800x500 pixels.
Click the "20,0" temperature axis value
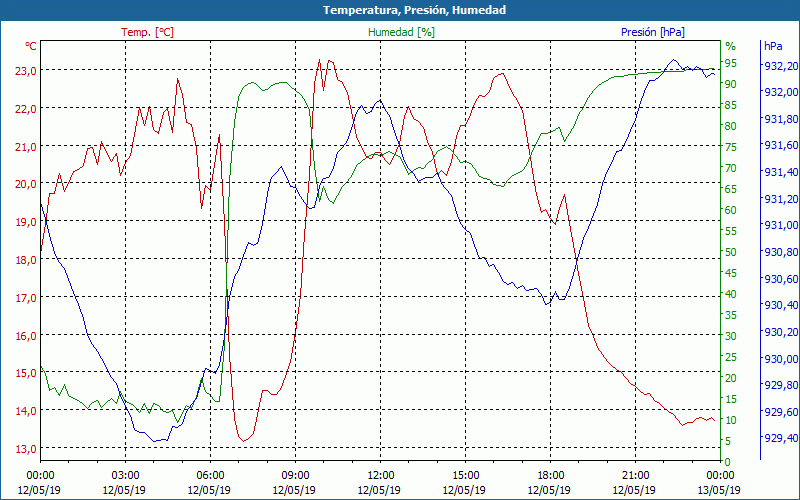pyautogui.click(x=26, y=184)
